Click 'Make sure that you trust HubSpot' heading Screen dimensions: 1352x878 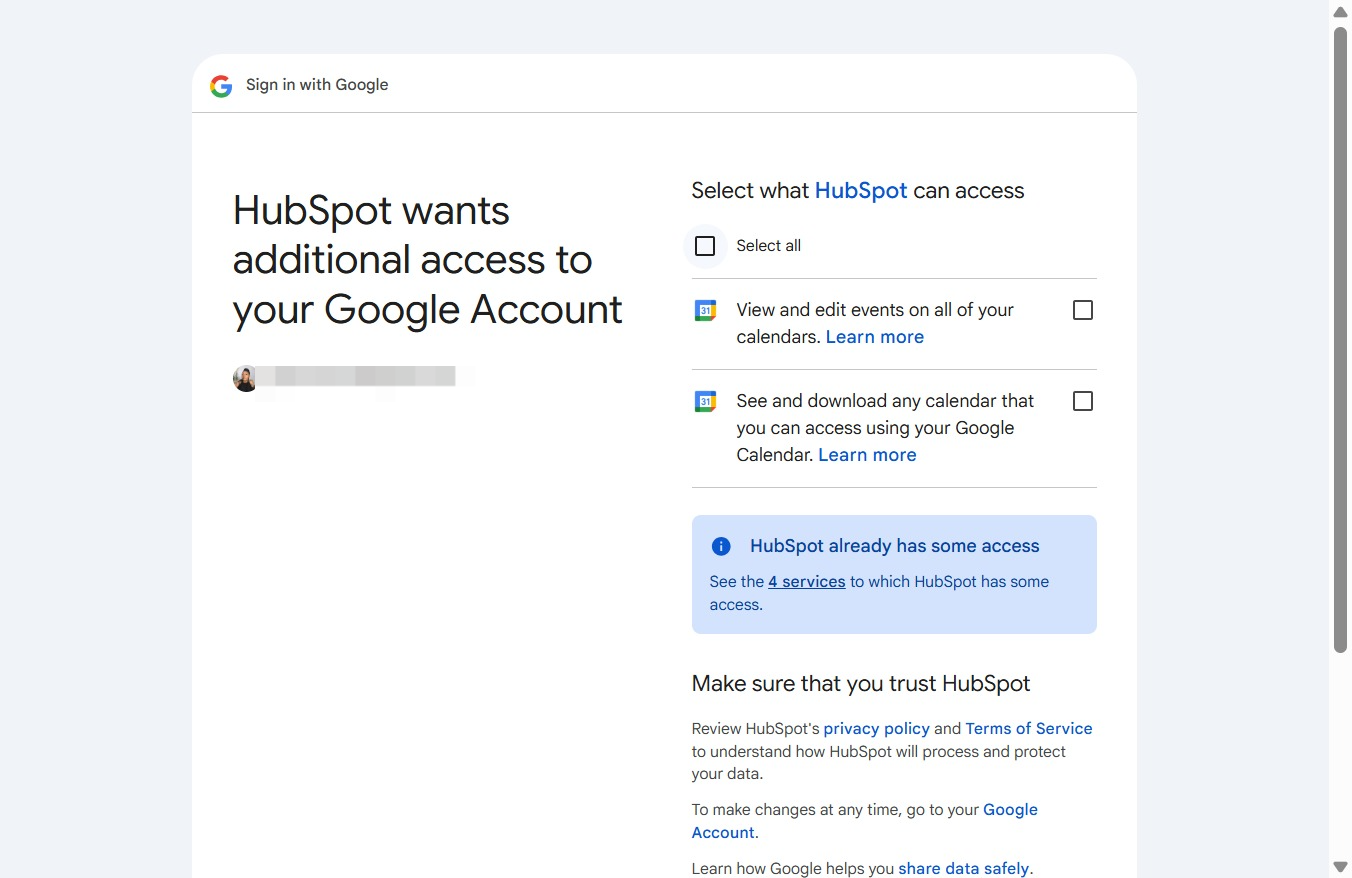[x=861, y=684]
